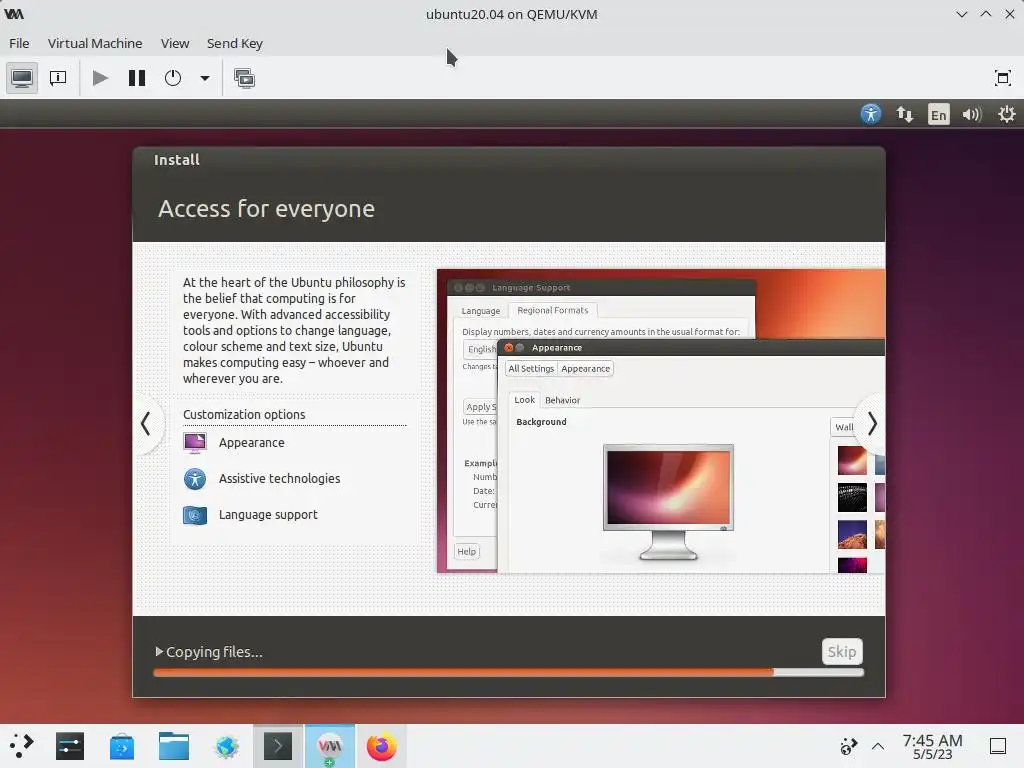Select the Behavior tab in Appearance
Viewport: 1024px width, 768px height.
click(562, 400)
